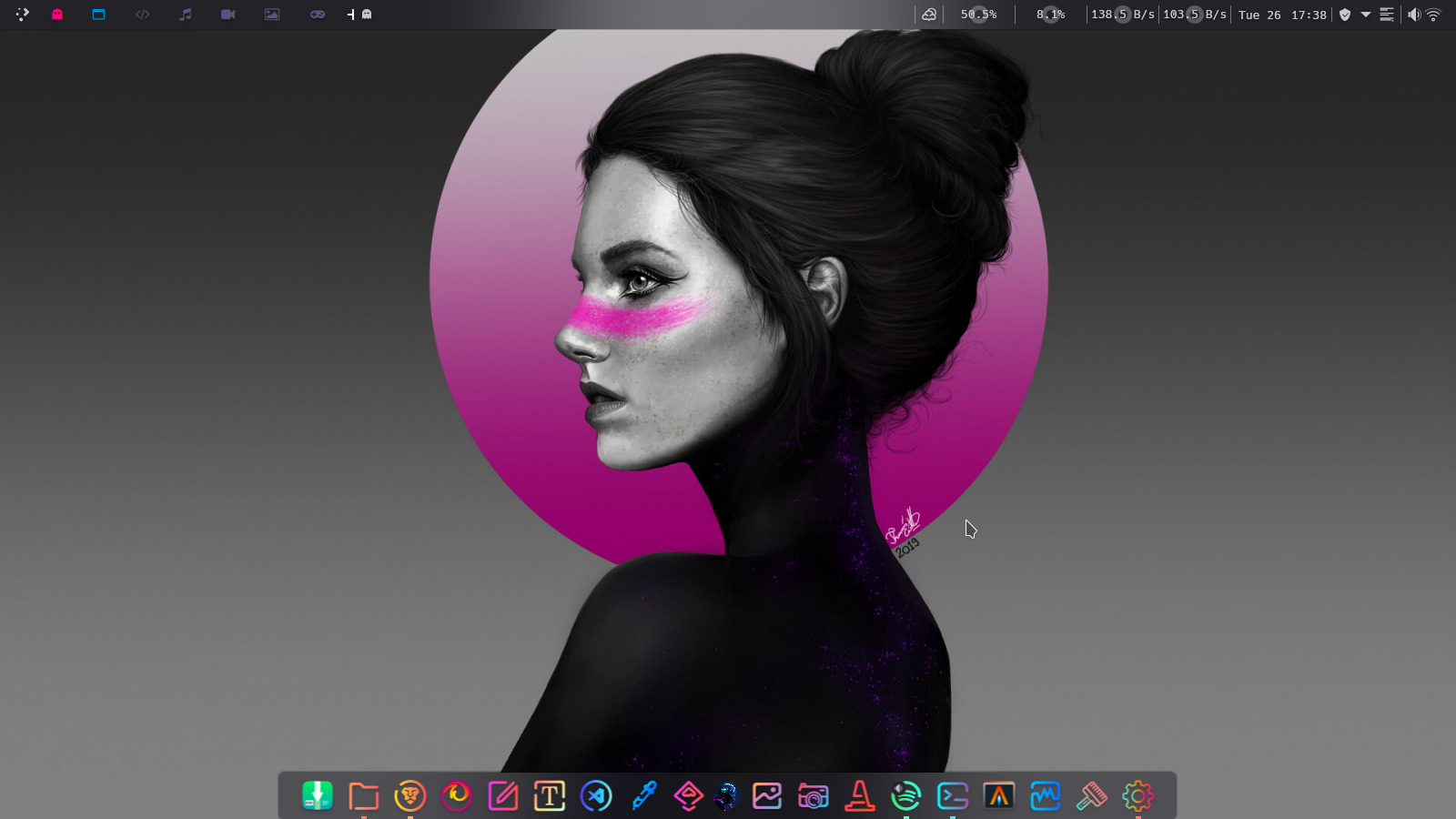Click the 8.1% CPU usage readout
Screen dimensions: 1456x819
coord(1050,15)
